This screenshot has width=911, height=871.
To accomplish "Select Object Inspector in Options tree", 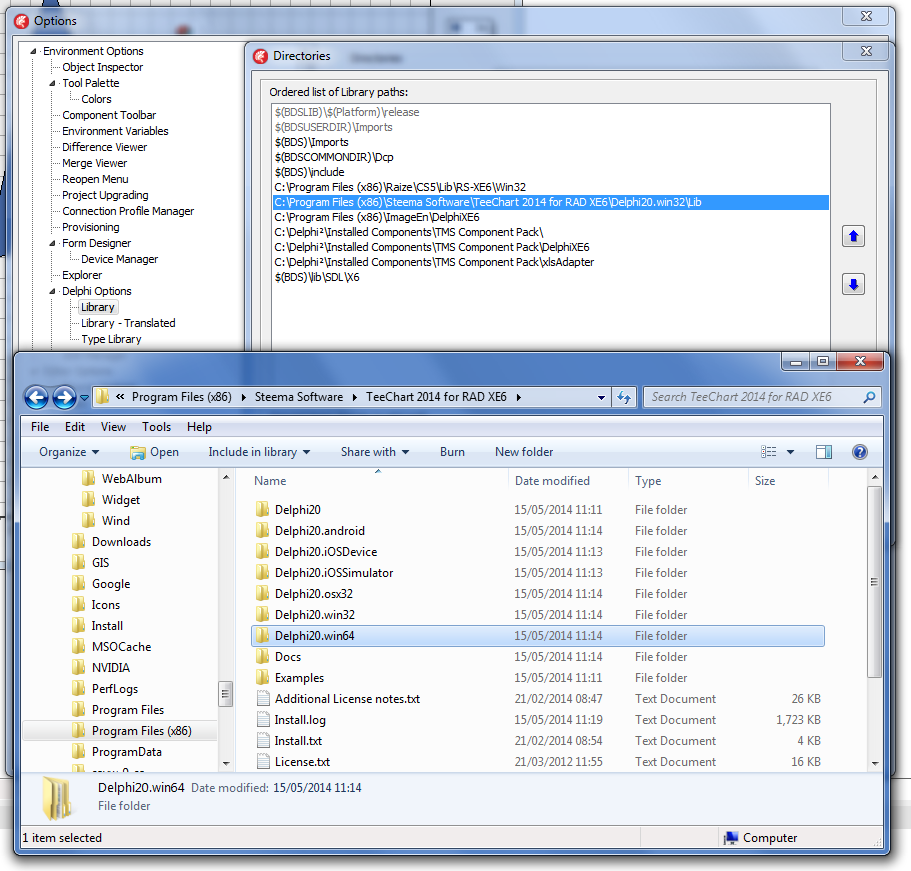I will click(102, 67).
